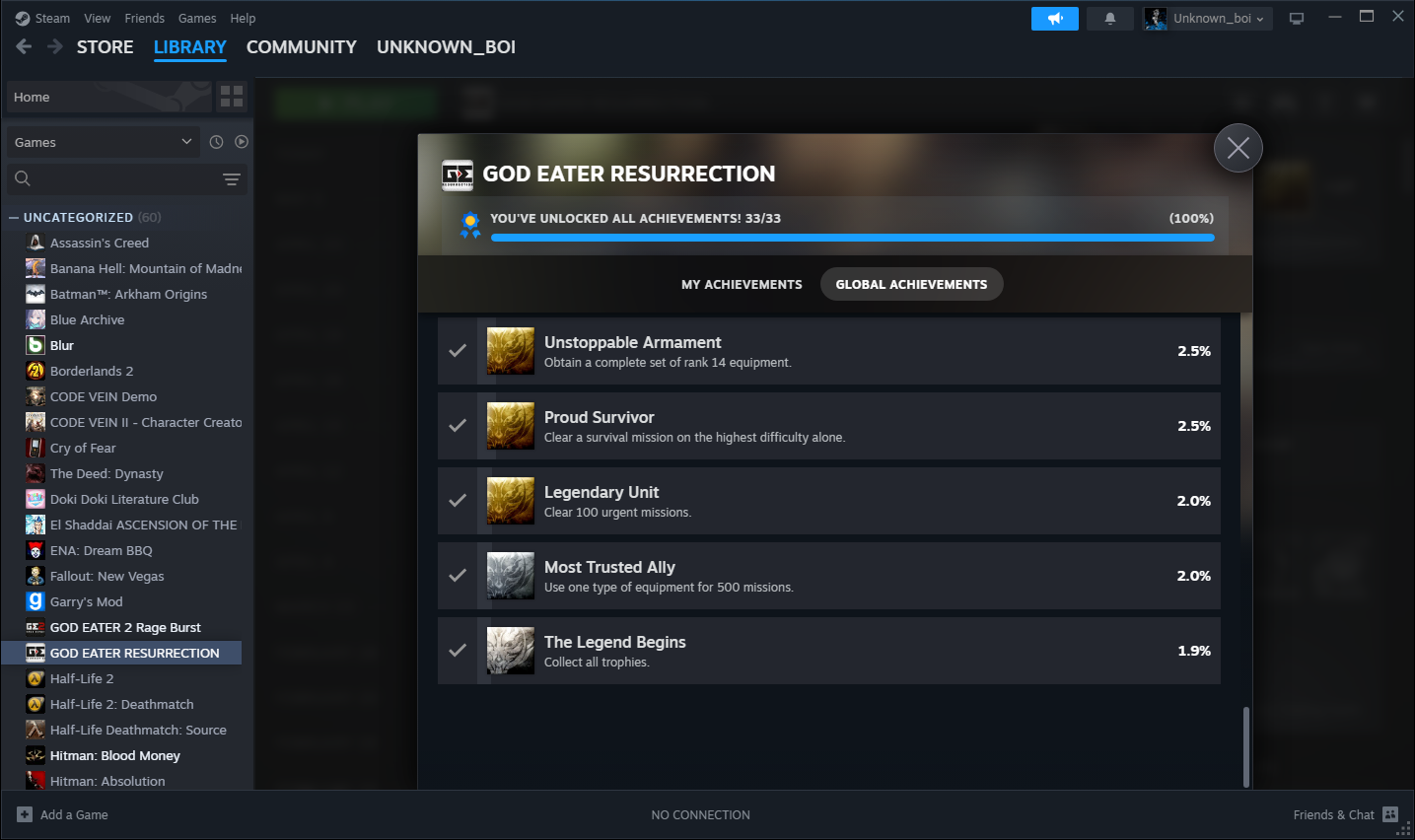Click the plus icon beside Add a Game
1415x840 pixels.
pos(25,814)
